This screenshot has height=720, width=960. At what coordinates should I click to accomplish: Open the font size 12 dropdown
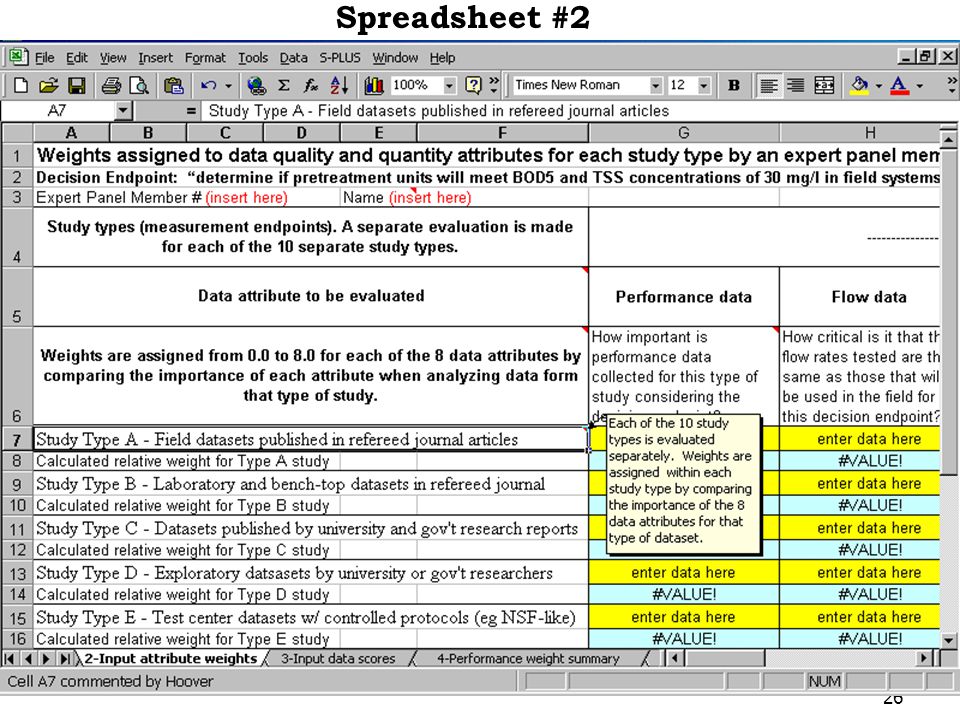704,85
